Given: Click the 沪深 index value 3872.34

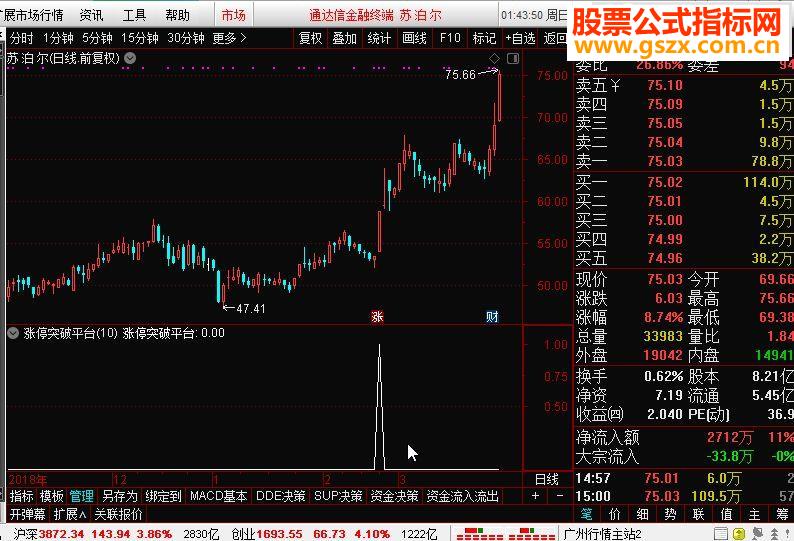Looking at the screenshot, I should pos(61,534).
